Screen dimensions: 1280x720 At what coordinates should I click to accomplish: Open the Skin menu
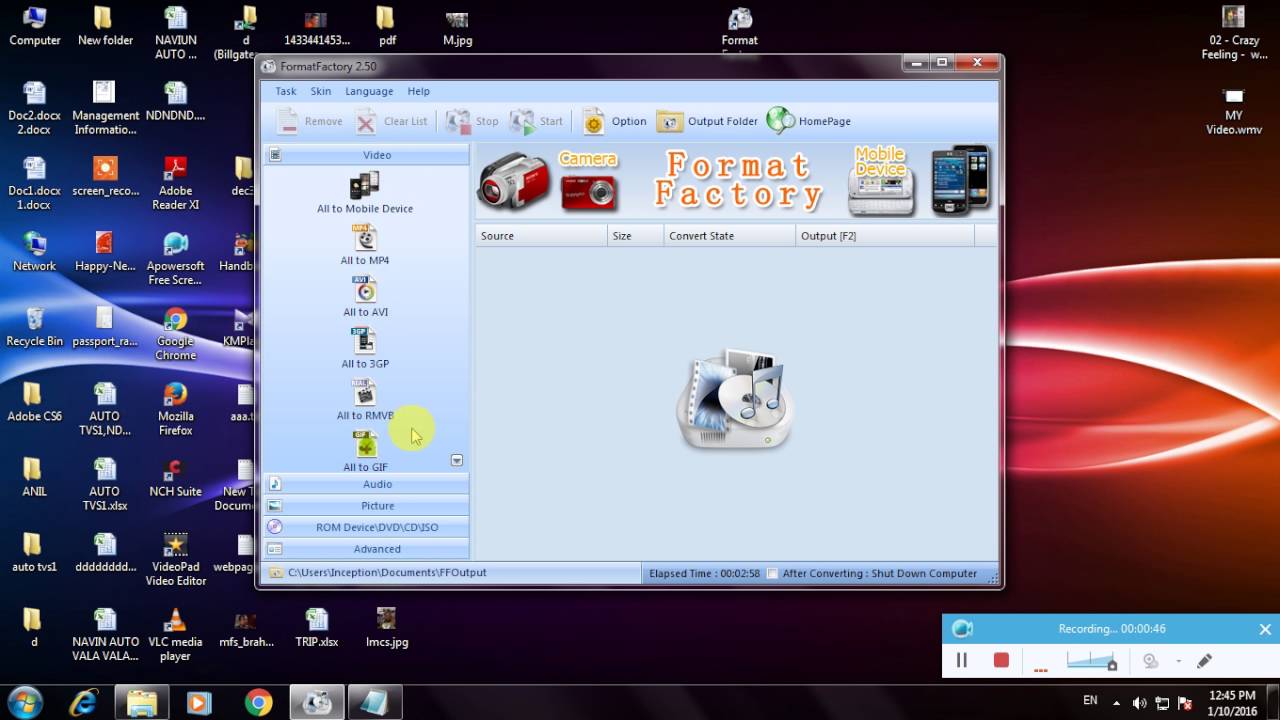click(x=321, y=91)
